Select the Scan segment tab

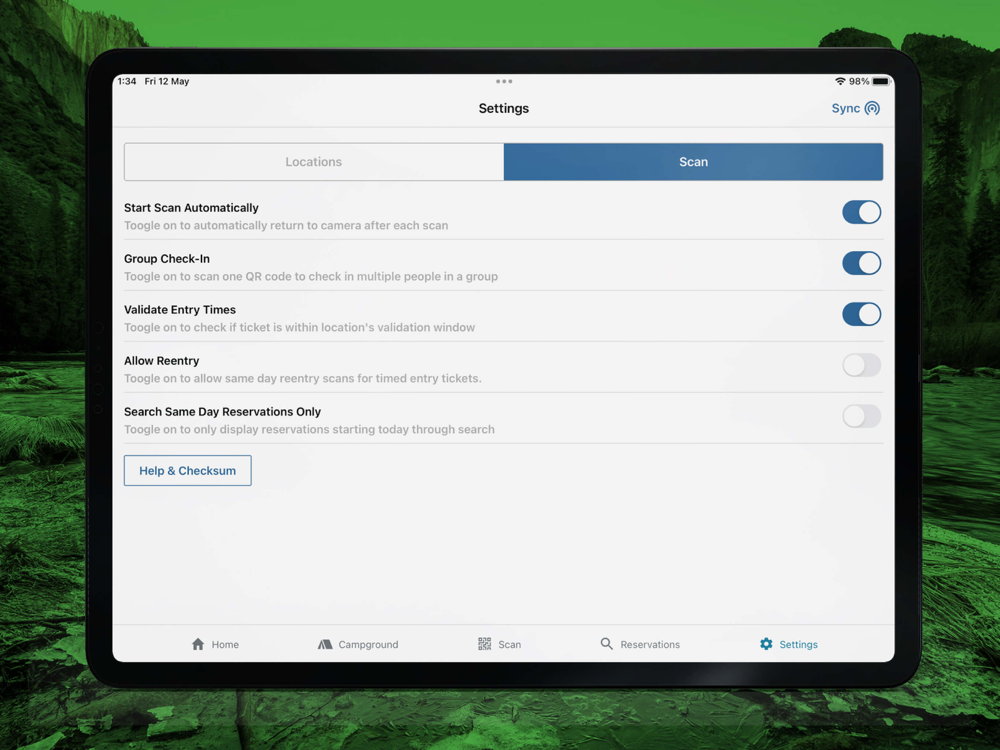click(x=693, y=162)
